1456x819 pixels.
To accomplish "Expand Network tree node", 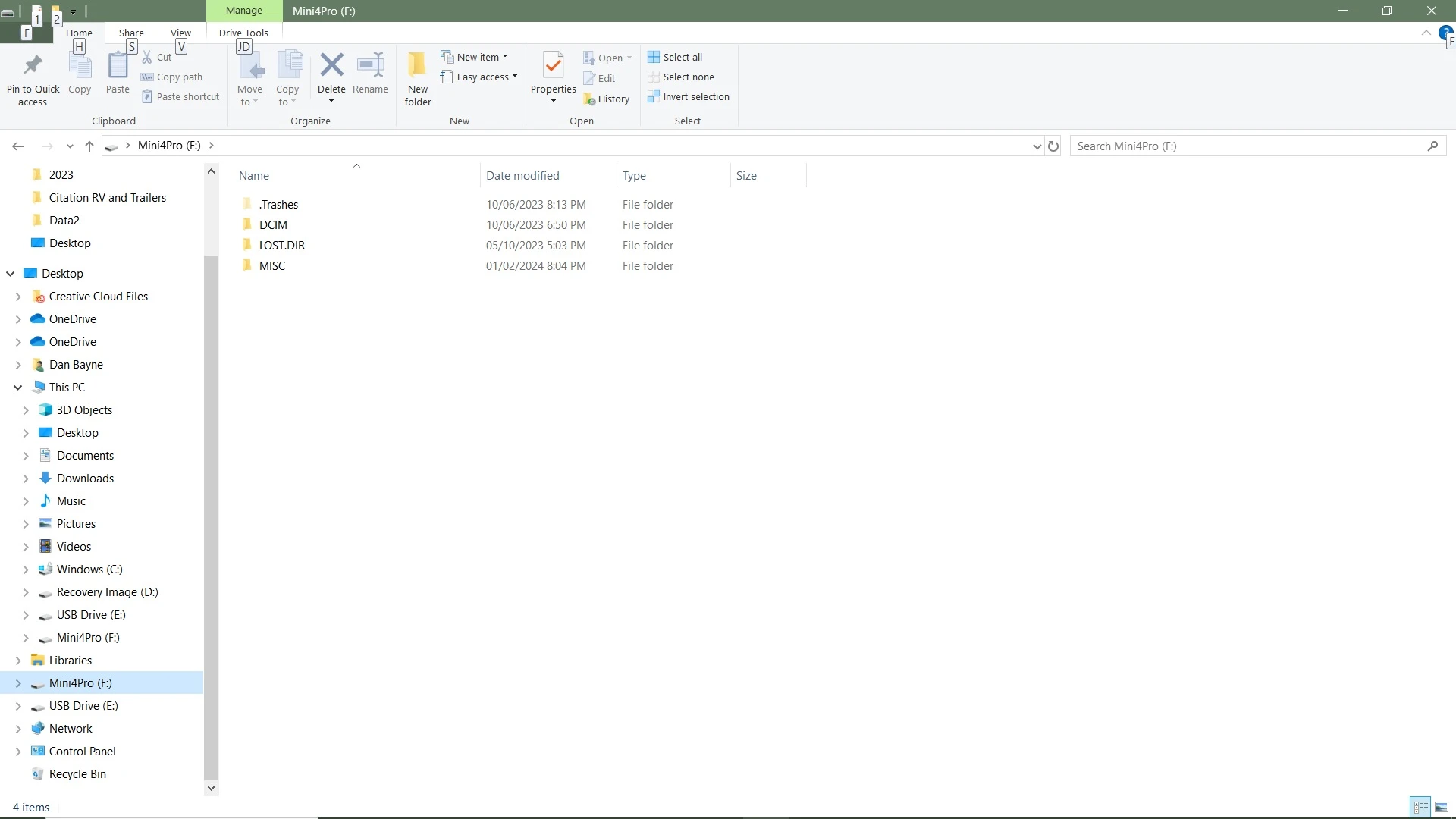I will click(x=18, y=729).
